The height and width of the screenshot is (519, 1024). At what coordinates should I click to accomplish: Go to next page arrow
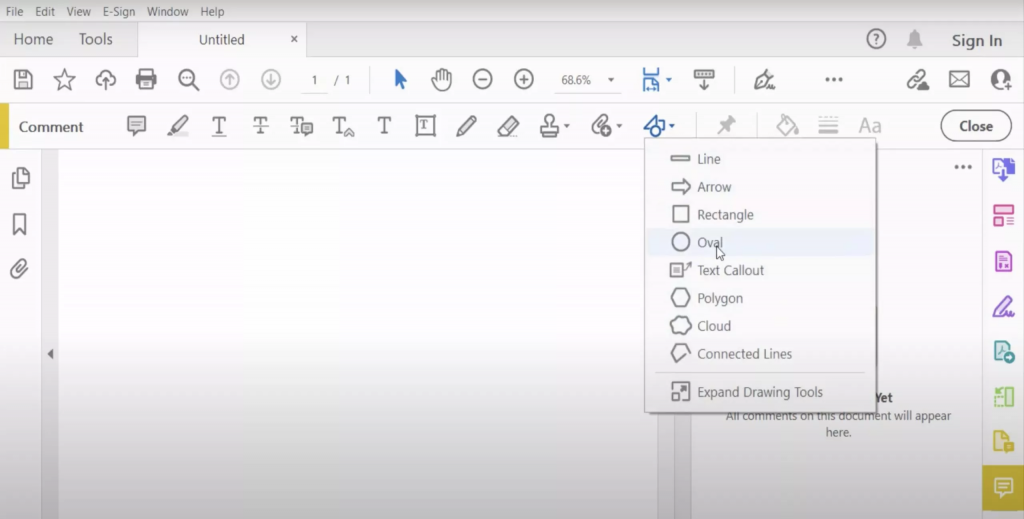coord(270,80)
